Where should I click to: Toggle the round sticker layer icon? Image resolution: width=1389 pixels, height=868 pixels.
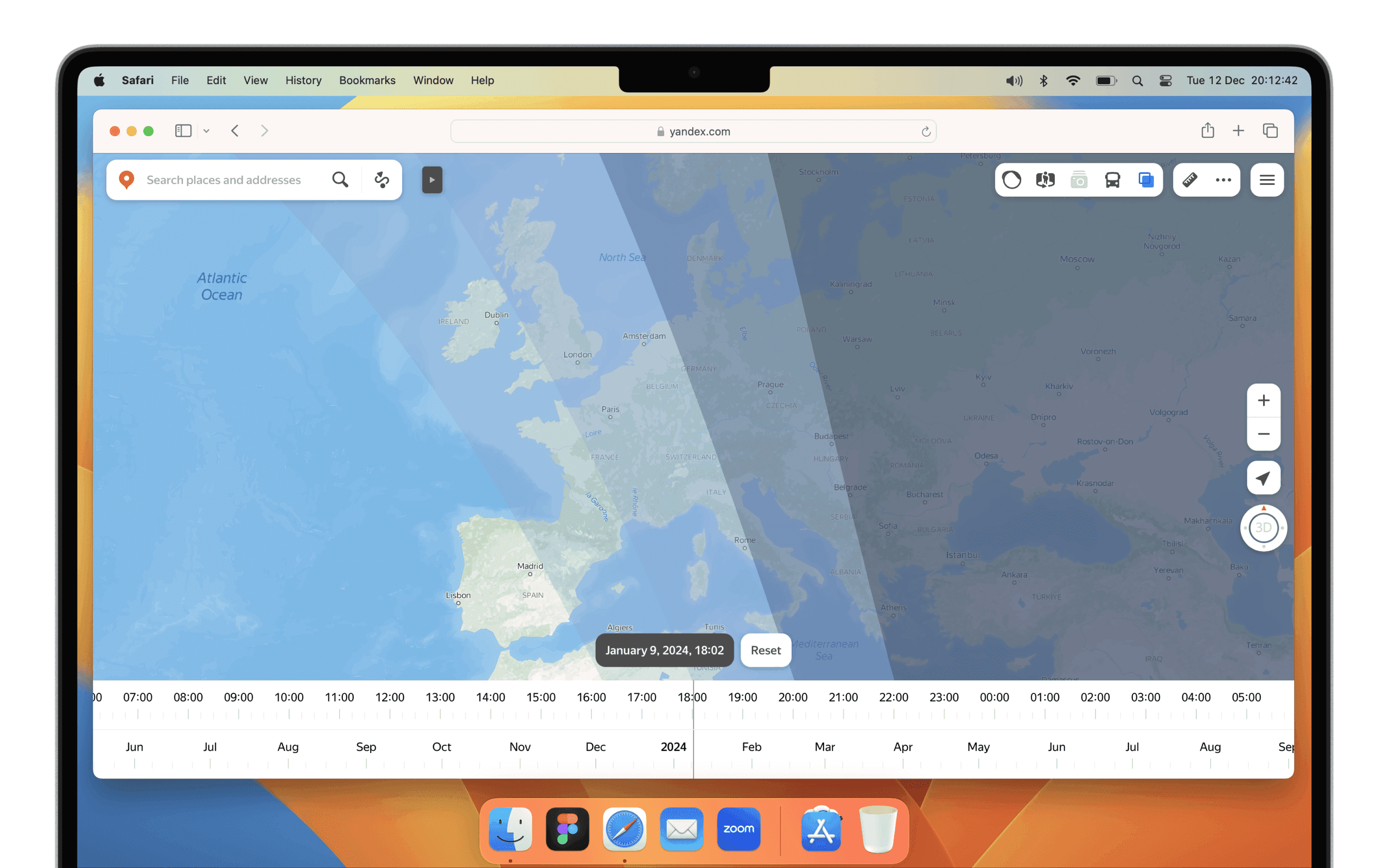(1012, 180)
